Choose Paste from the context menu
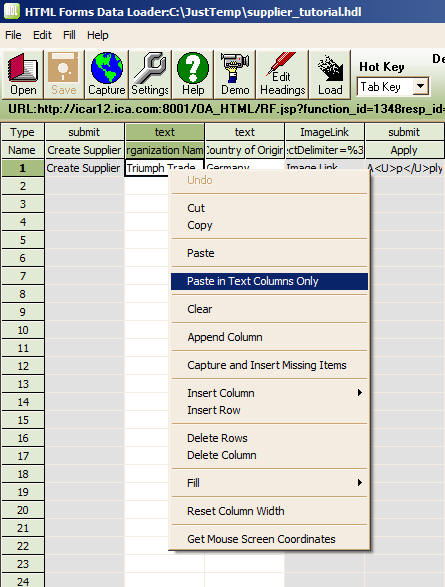445x587 pixels. tap(269, 253)
